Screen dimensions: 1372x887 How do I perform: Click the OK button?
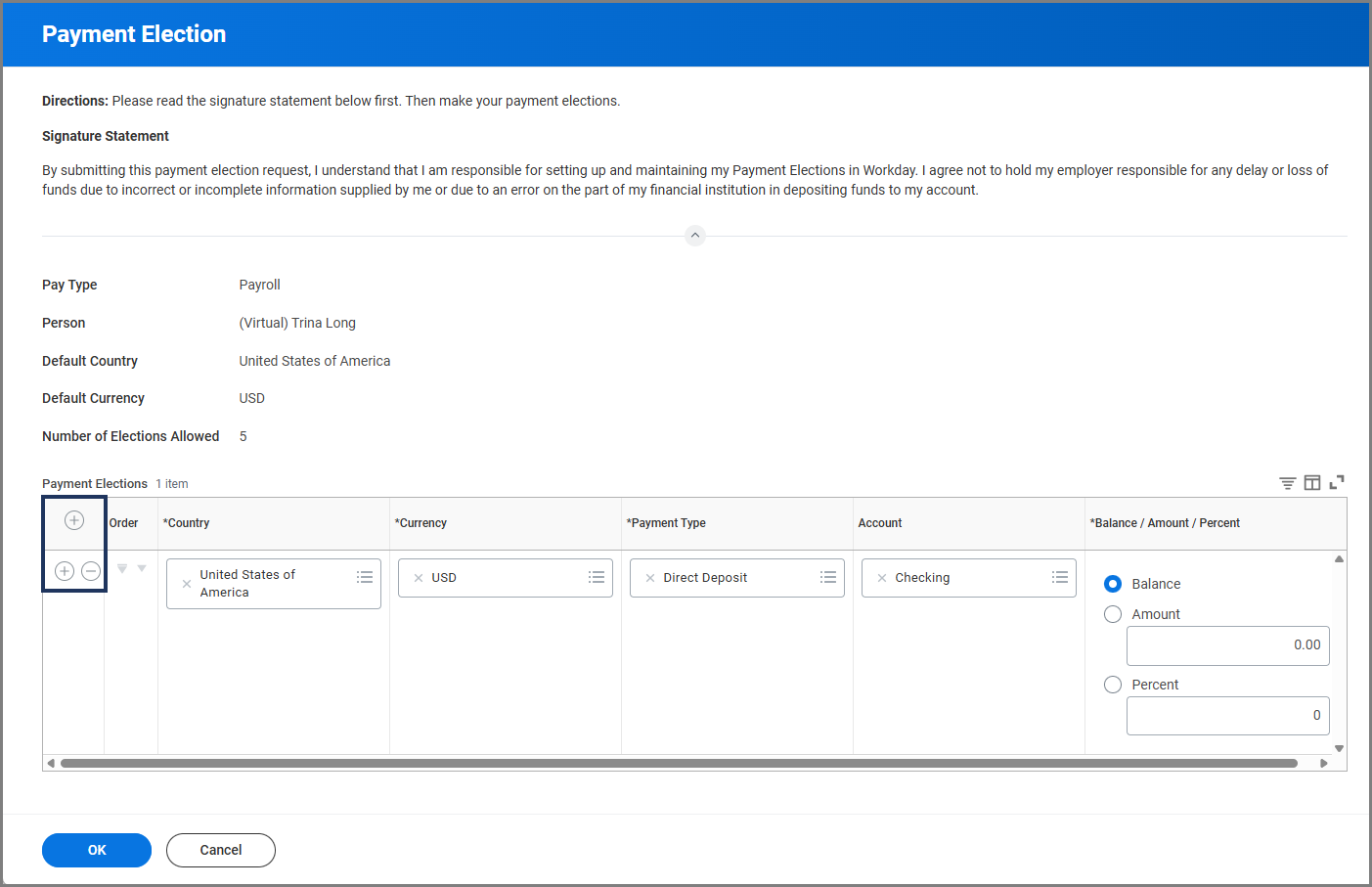point(97,850)
